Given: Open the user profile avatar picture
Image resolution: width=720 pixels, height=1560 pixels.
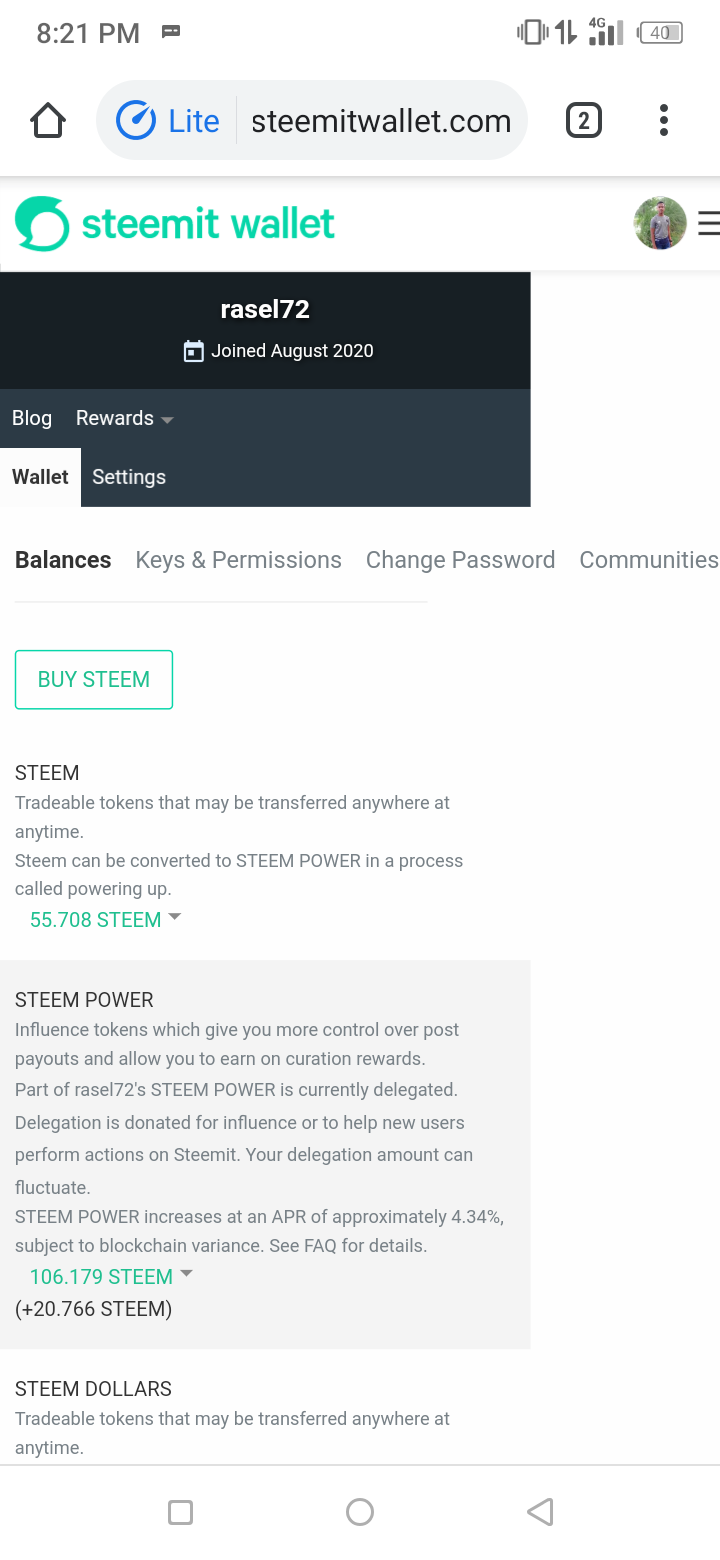Looking at the screenshot, I should (660, 223).
